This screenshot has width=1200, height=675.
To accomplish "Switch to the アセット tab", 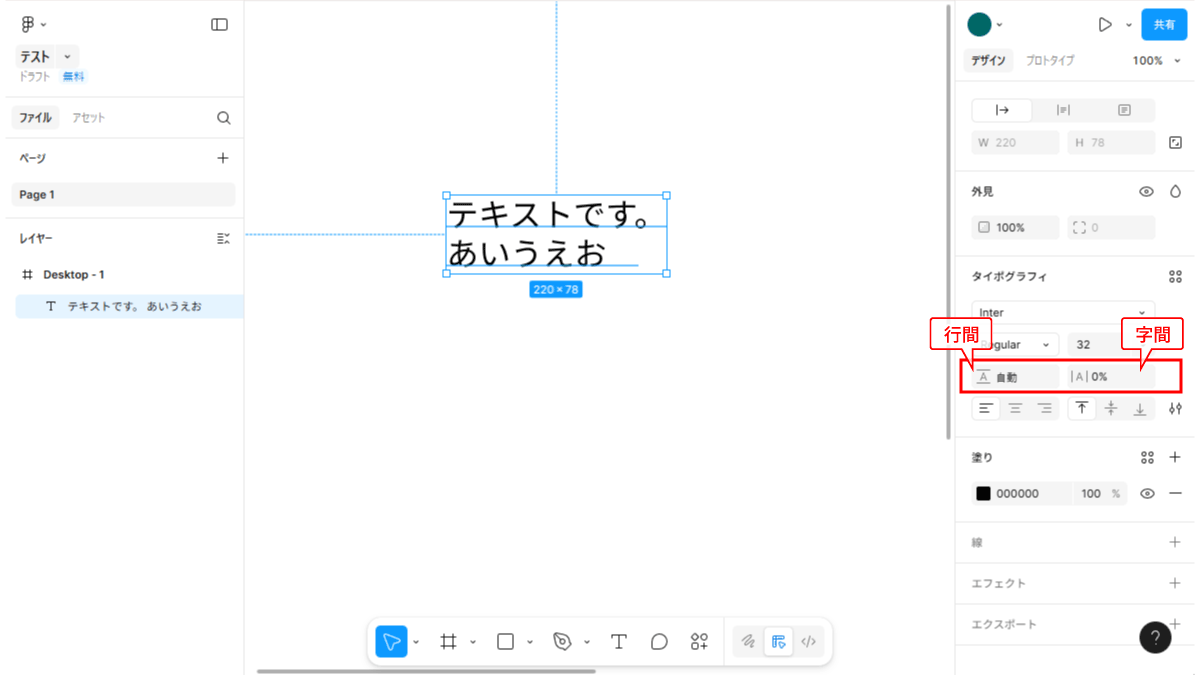I will click(88, 118).
